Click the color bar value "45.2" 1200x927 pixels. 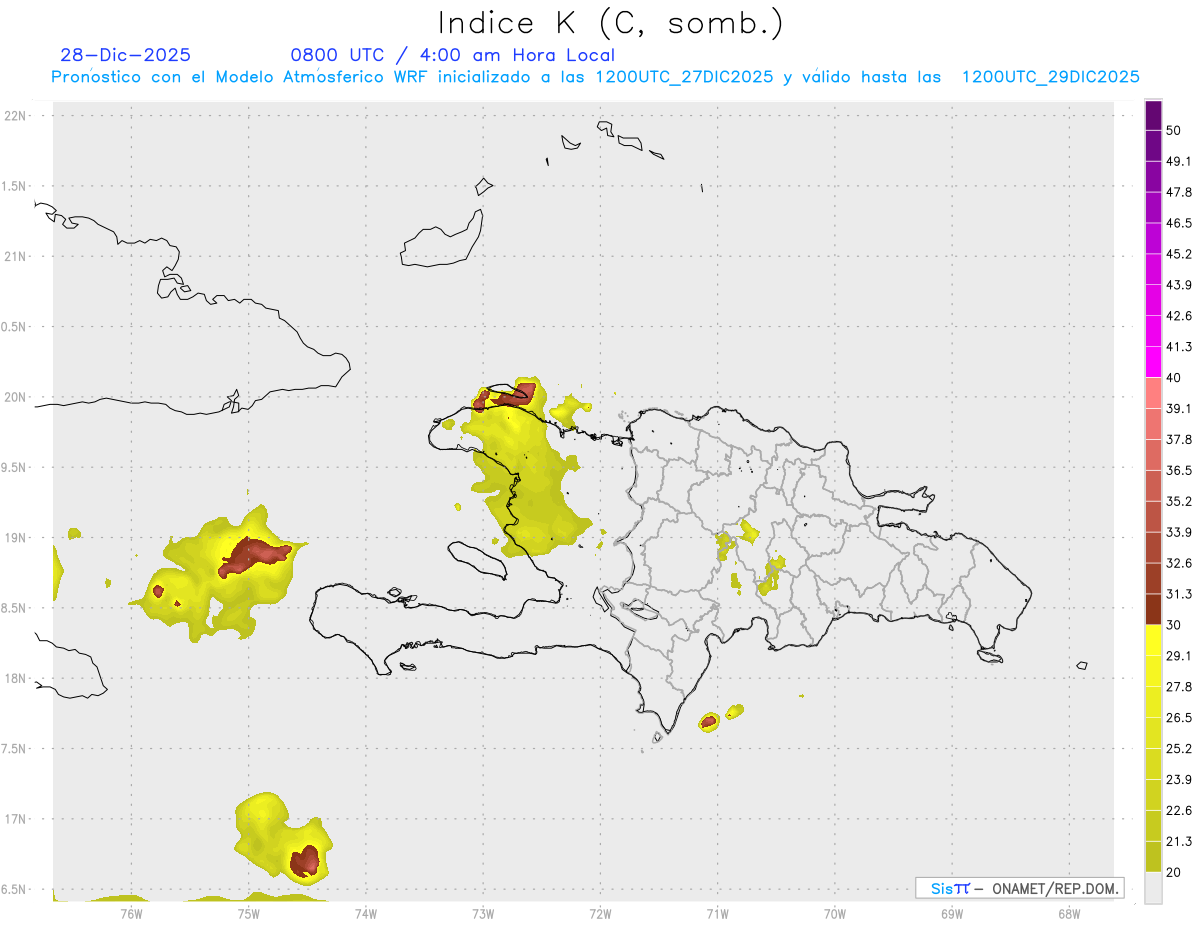click(1179, 254)
